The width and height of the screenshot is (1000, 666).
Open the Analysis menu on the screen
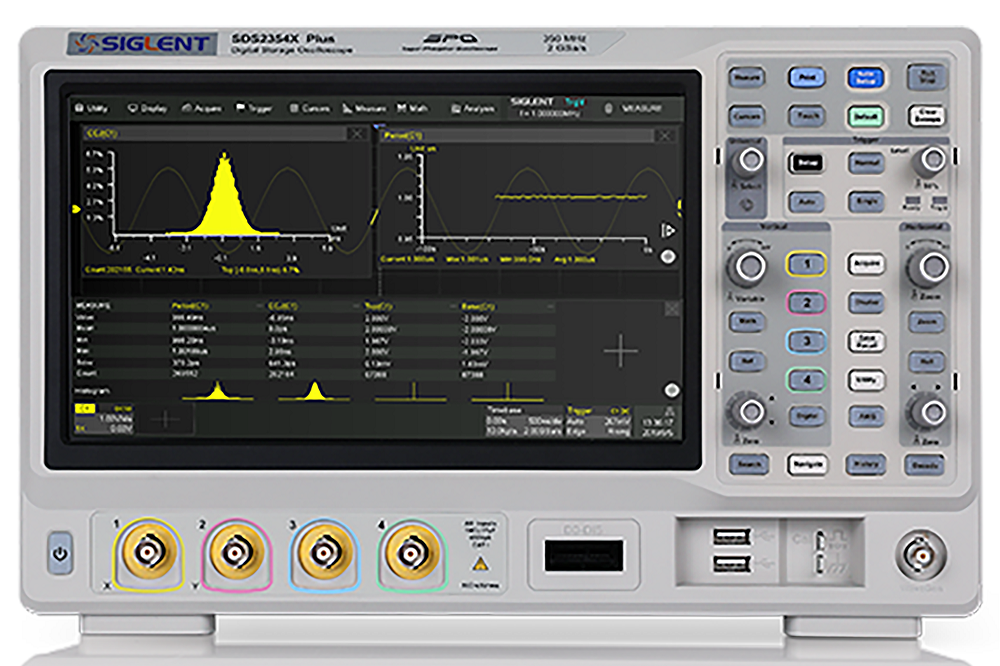(x=473, y=109)
